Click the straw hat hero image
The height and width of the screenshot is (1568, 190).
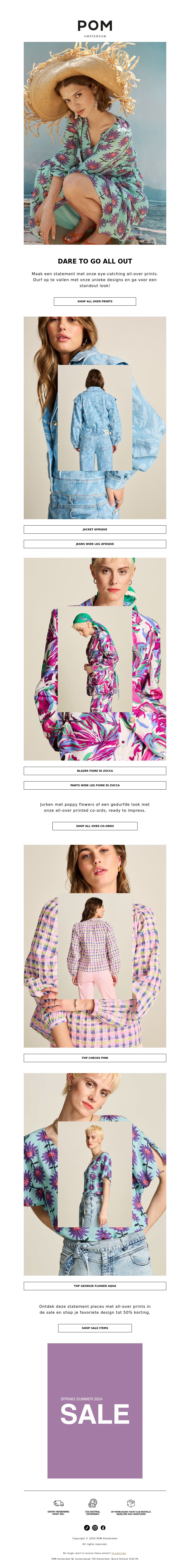(x=95, y=143)
